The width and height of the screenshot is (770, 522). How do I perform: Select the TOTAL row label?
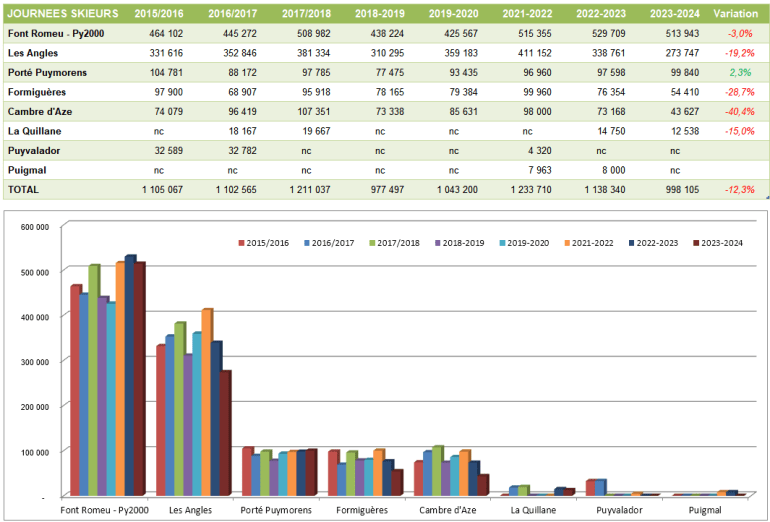23,188
